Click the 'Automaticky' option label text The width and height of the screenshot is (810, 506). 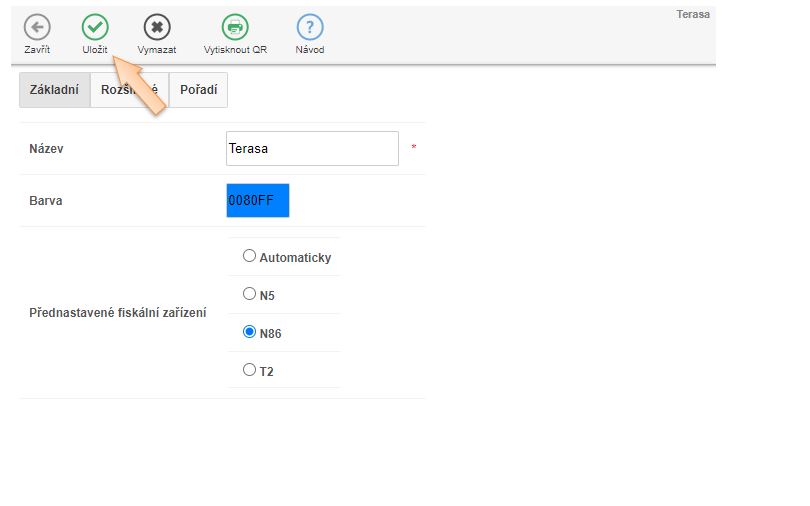pyautogui.click(x=295, y=258)
